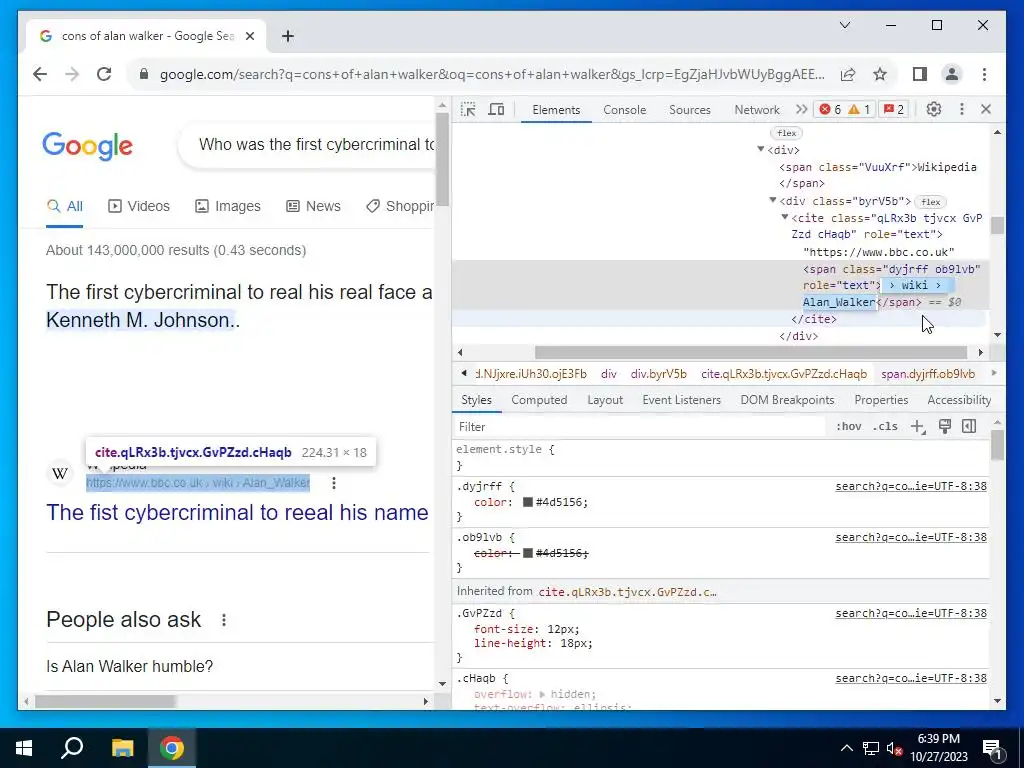This screenshot has height=768, width=1024.
Task: Open DevTools customize three-dot menu
Action: (961, 110)
